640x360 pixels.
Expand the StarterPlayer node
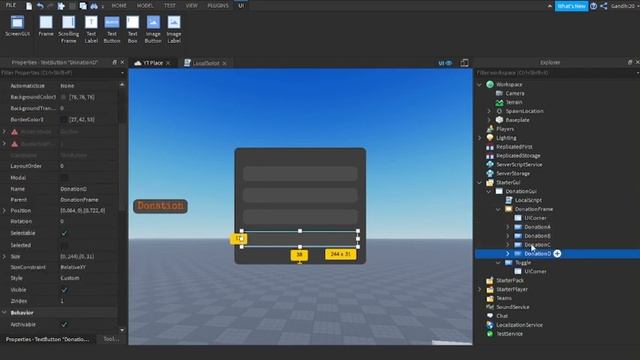tap(480, 289)
